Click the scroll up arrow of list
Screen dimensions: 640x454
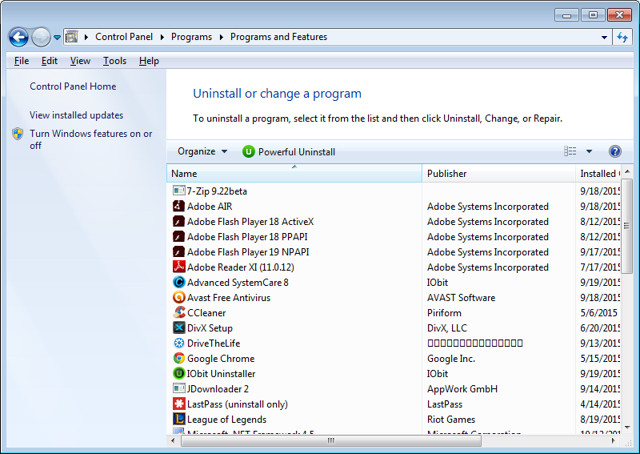coord(627,171)
